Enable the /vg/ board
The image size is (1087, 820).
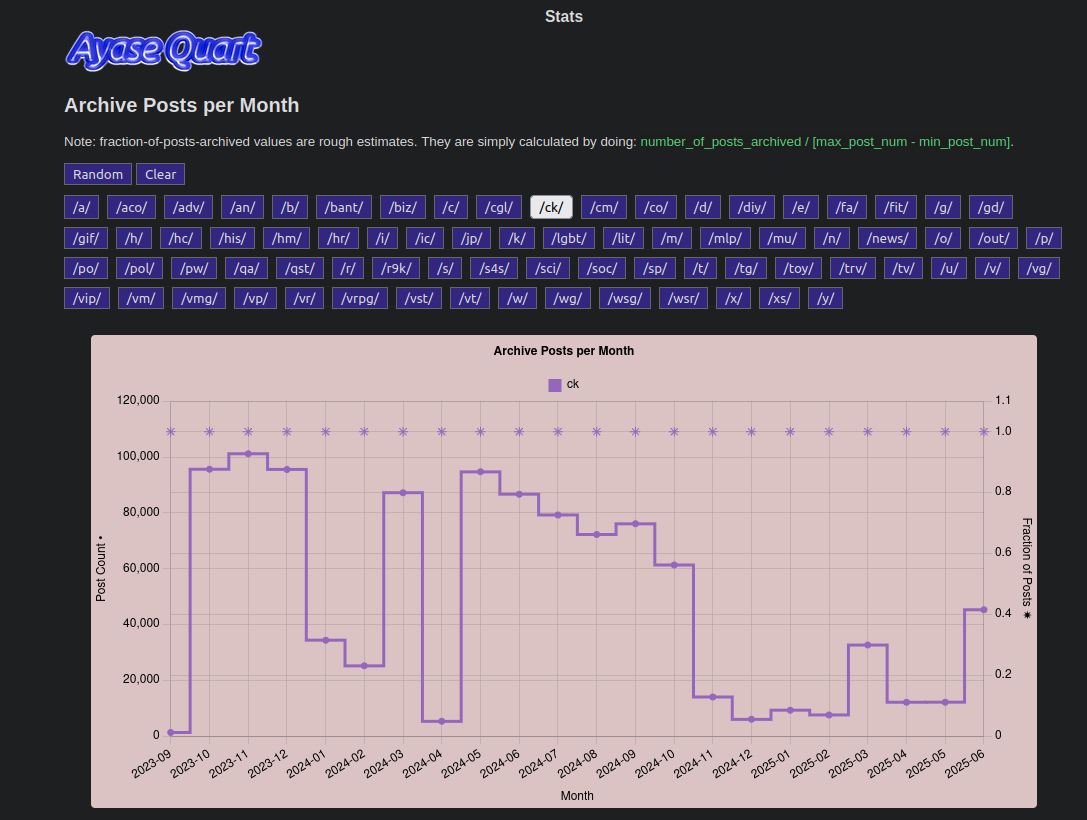[x=1038, y=268]
